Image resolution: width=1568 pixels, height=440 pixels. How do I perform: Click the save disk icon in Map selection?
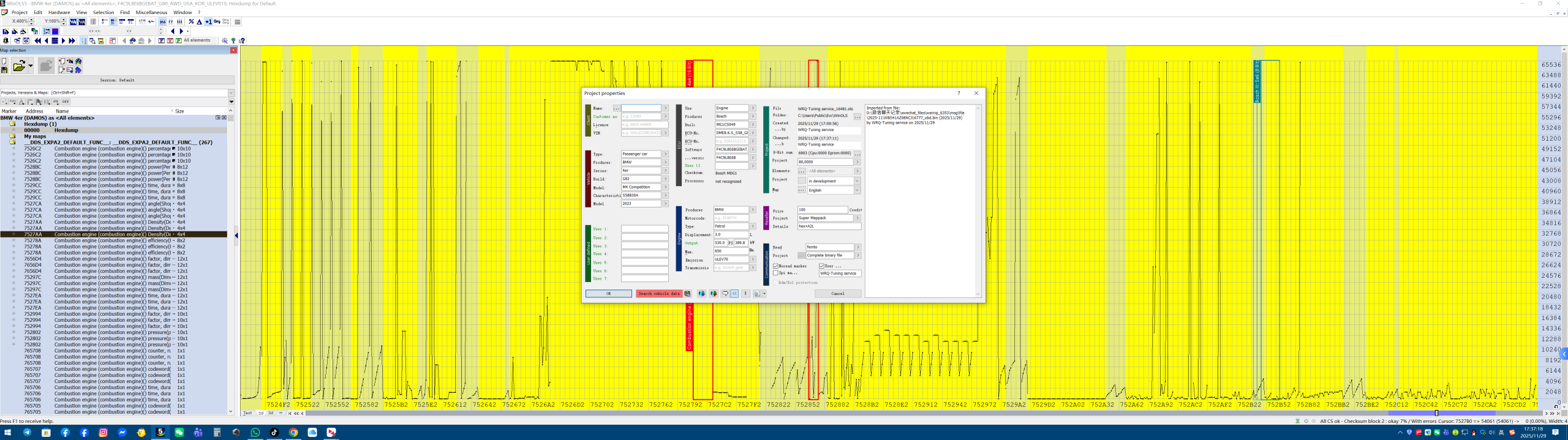4,70
